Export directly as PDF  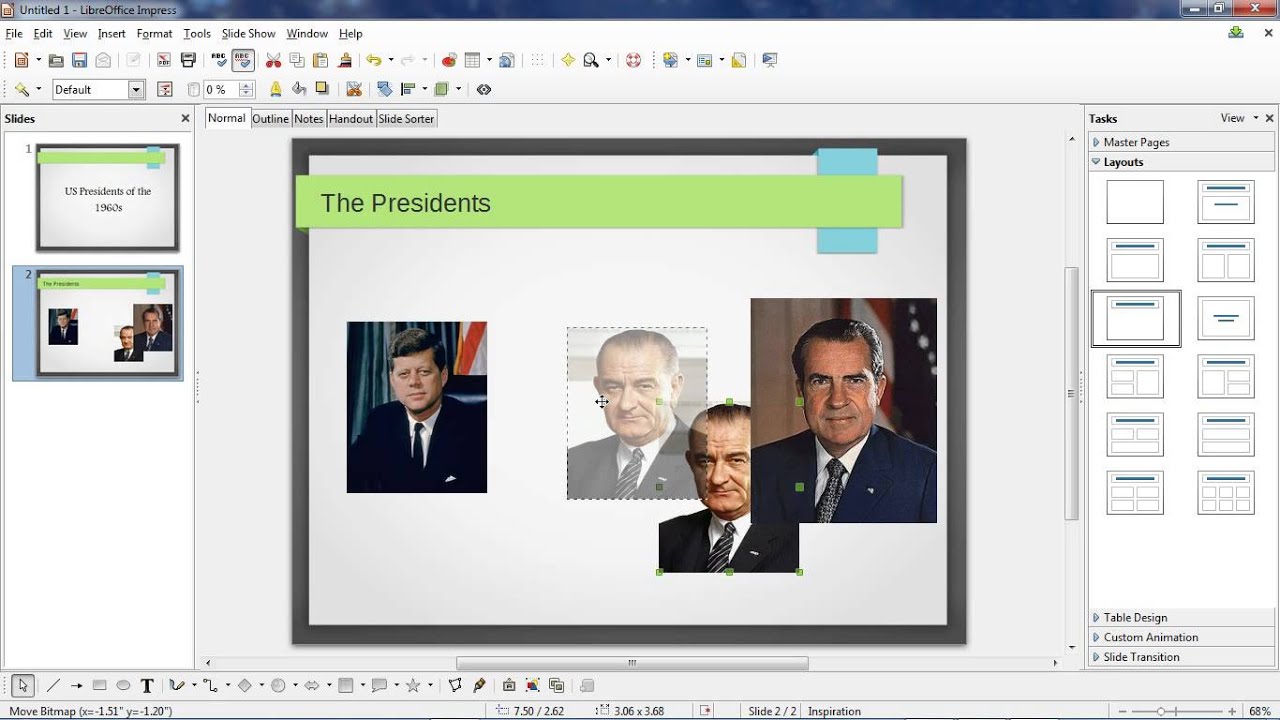tap(164, 60)
